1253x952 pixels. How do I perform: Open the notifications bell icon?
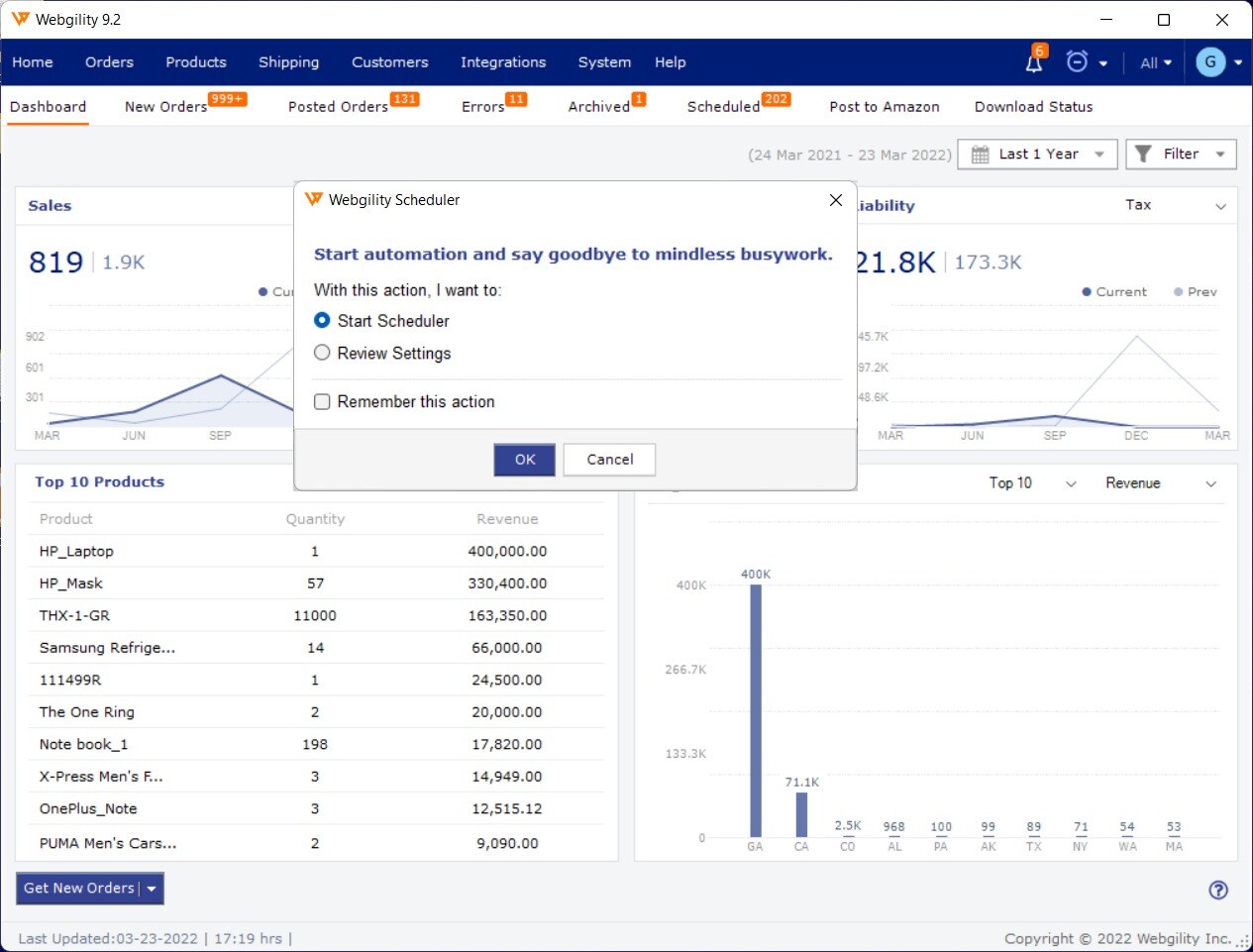[1033, 62]
